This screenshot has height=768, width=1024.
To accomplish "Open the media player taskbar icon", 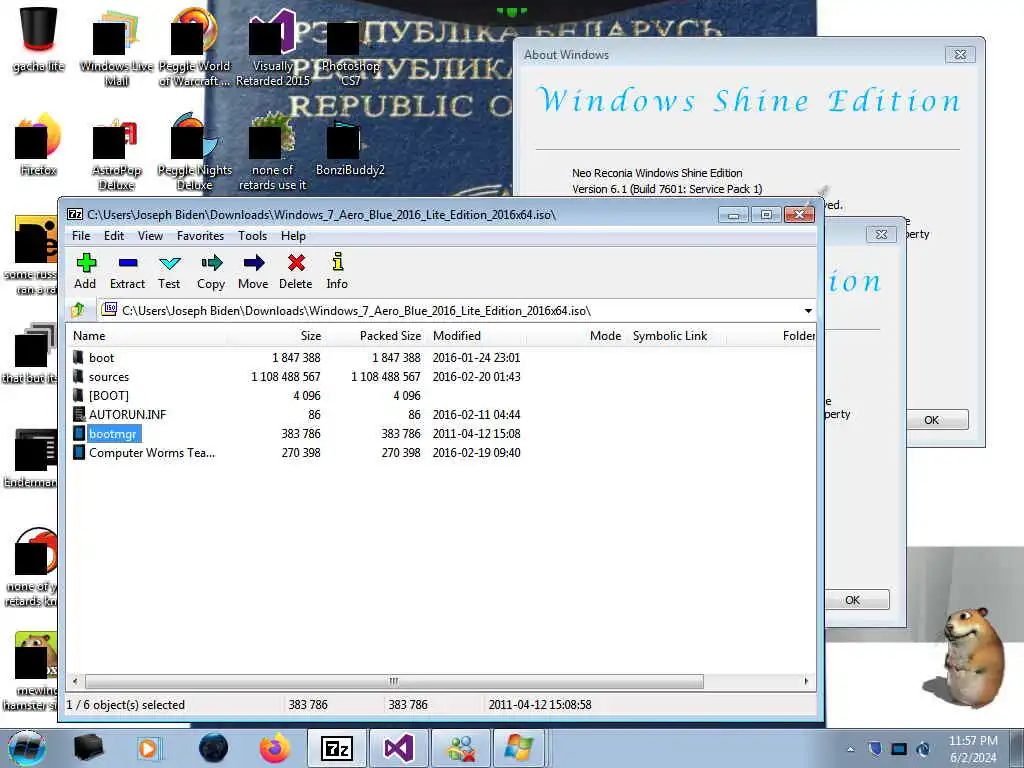I will tap(148, 748).
